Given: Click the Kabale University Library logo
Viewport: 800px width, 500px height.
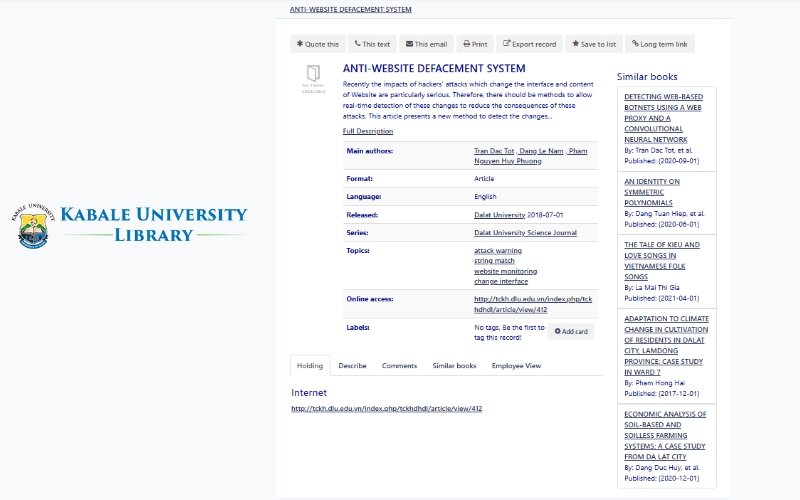Looking at the screenshot, I should tap(132, 225).
